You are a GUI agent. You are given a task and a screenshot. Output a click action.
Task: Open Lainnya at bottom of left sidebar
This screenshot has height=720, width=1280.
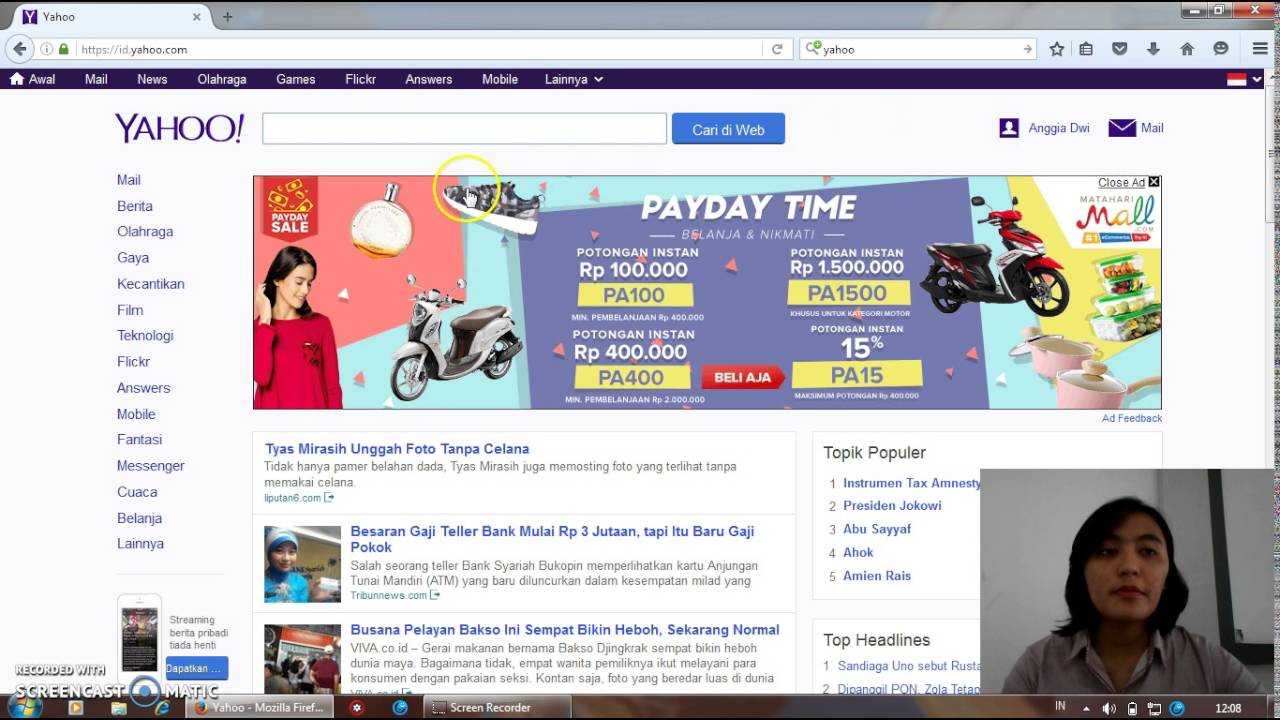click(140, 543)
